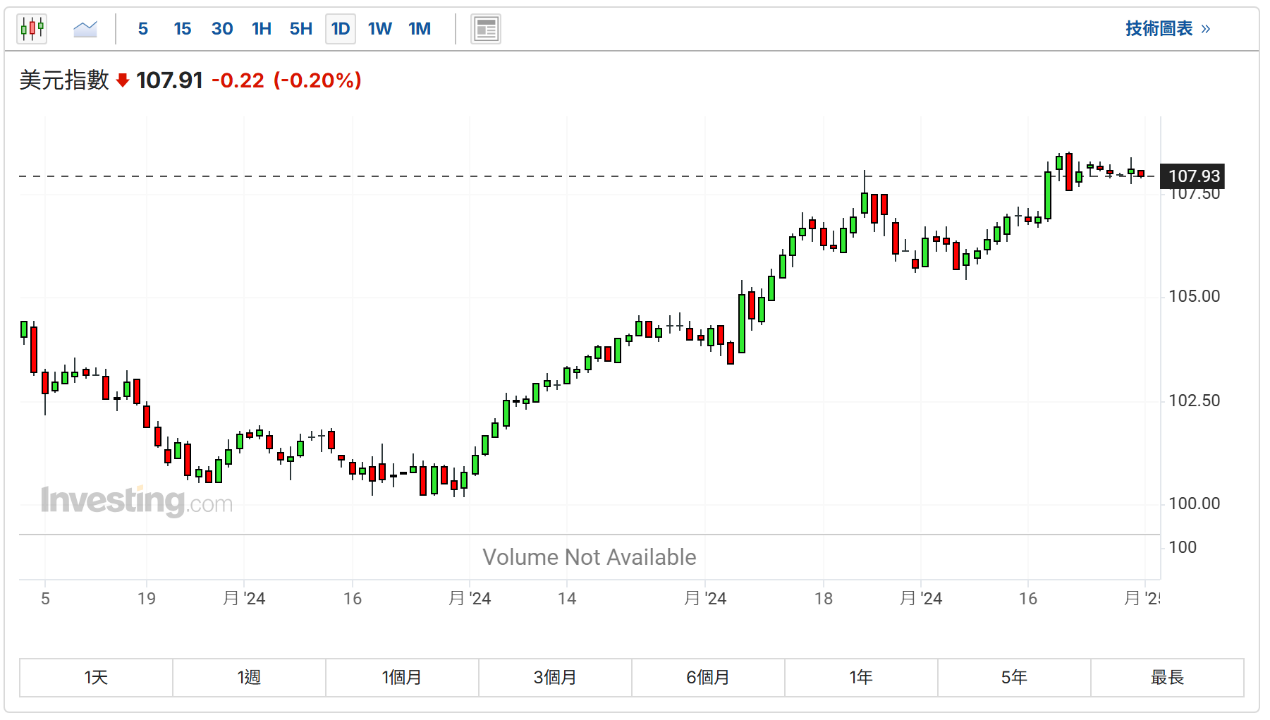Select the 1個月 range tab
The width and height of the screenshot is (1270, 720).
(x=402, y=677)
